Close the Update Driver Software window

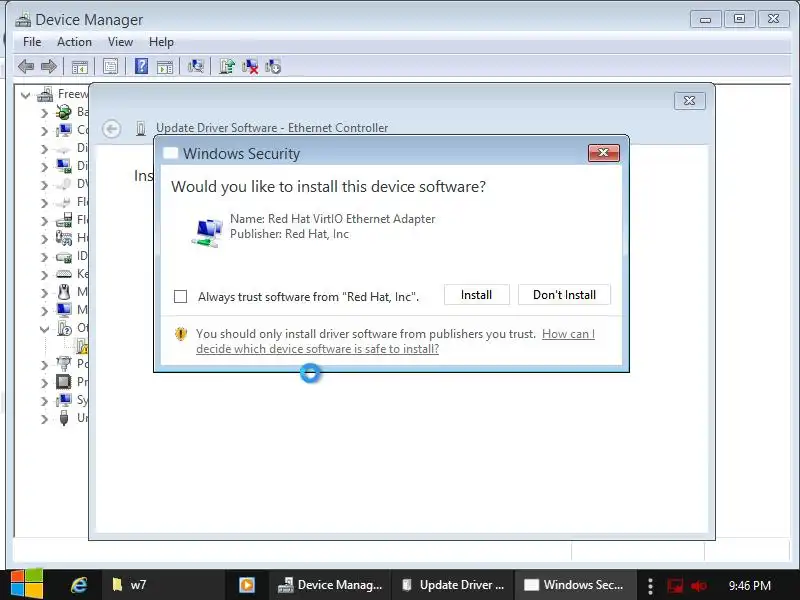click(690, 101)
